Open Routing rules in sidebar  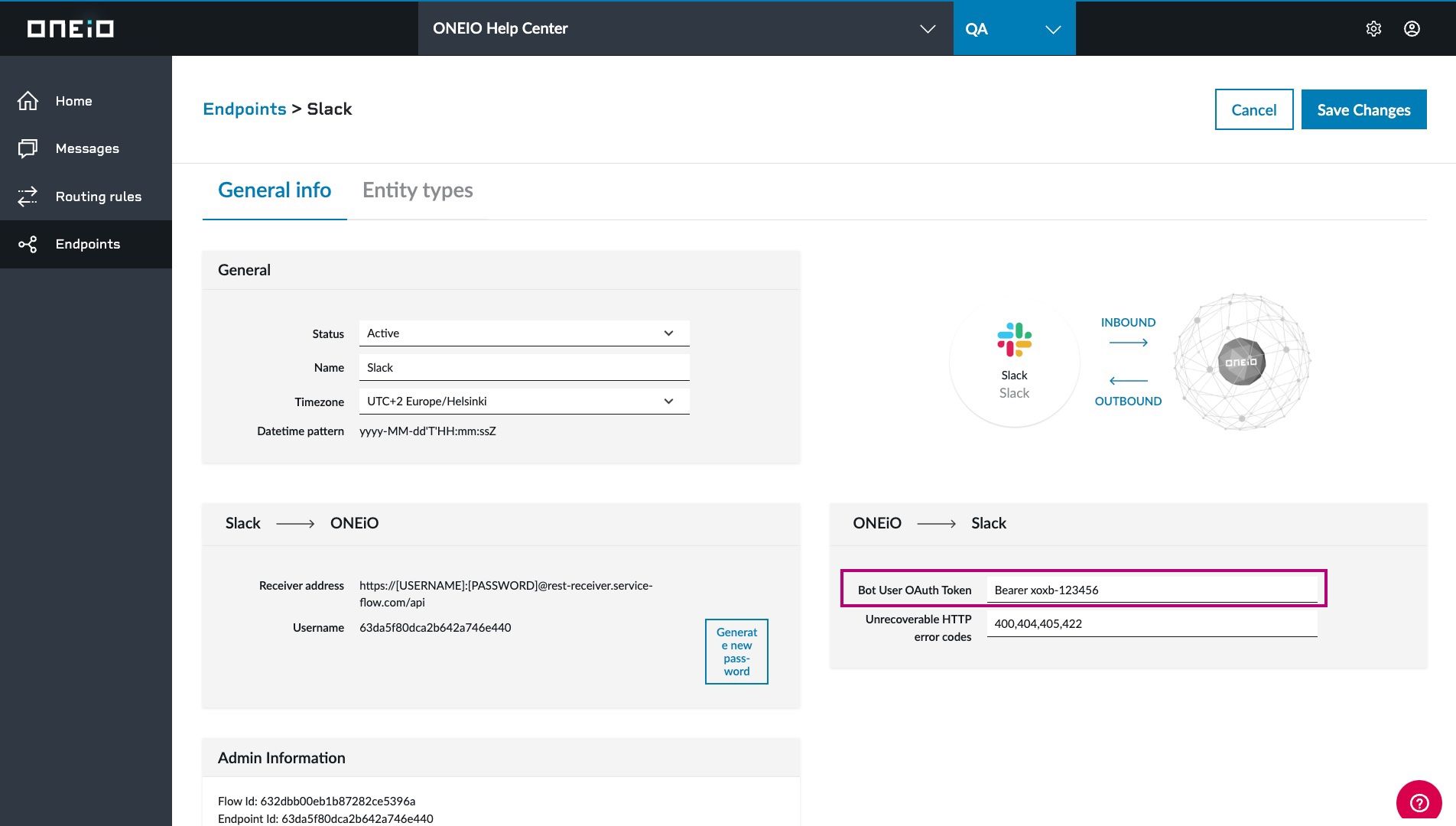(x=86, y=197)
